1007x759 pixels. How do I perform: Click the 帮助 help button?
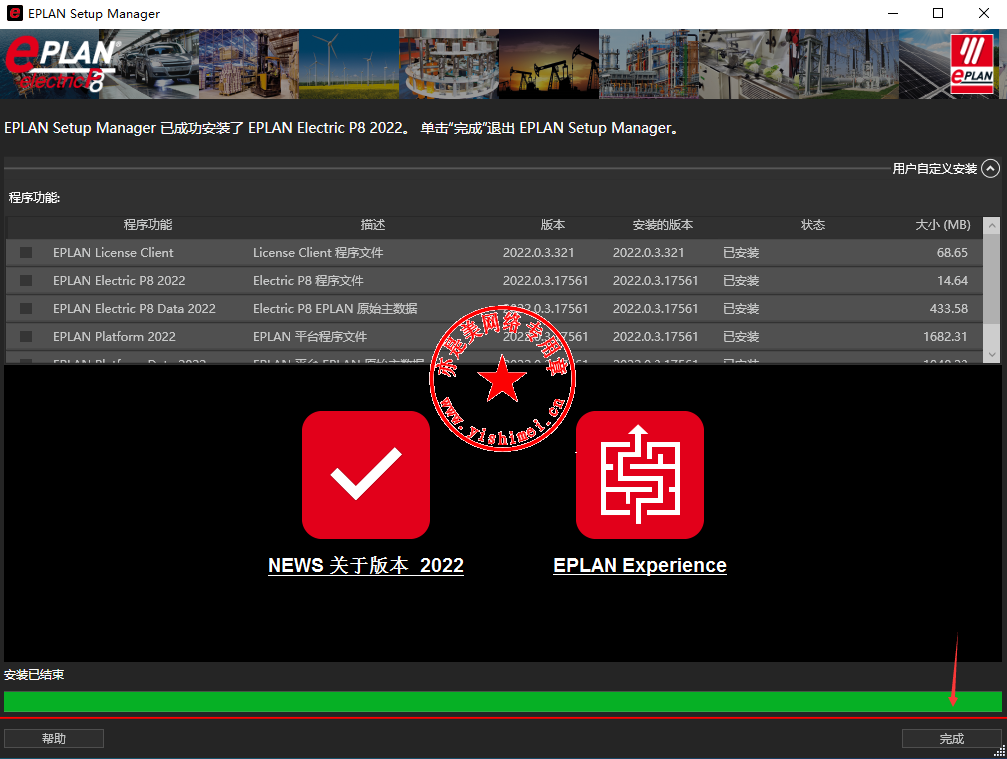point(54,738)
